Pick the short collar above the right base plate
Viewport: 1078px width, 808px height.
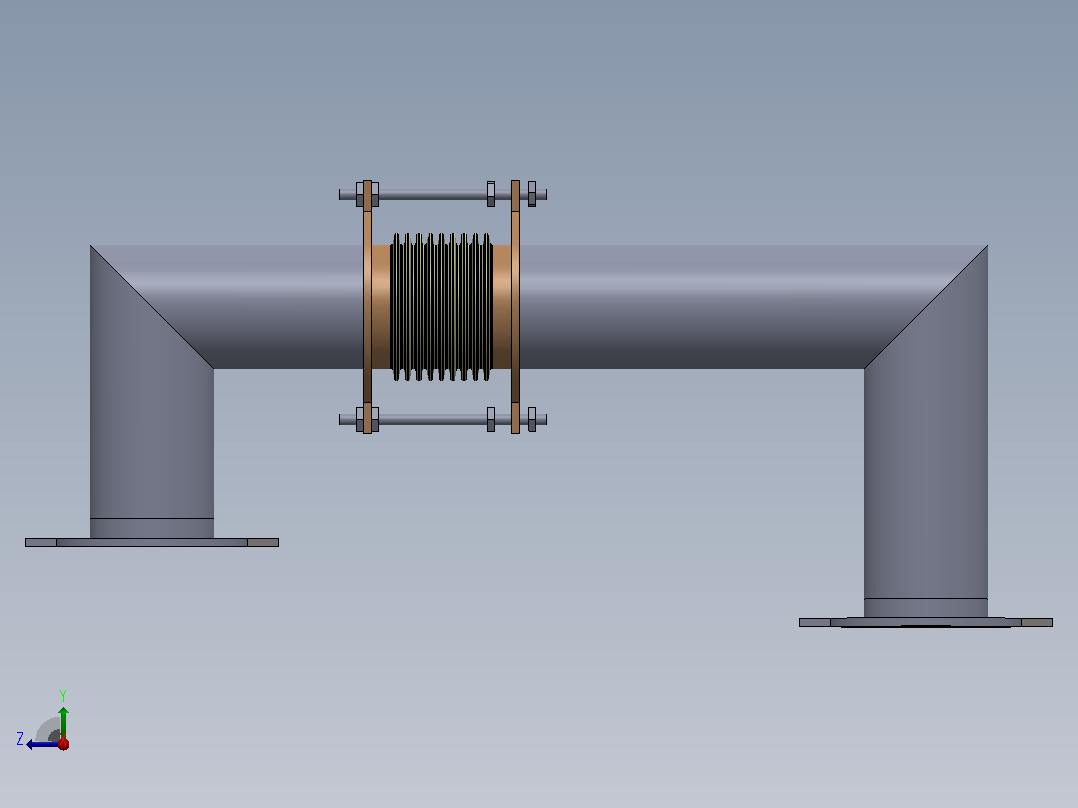[x=926, y=608]
